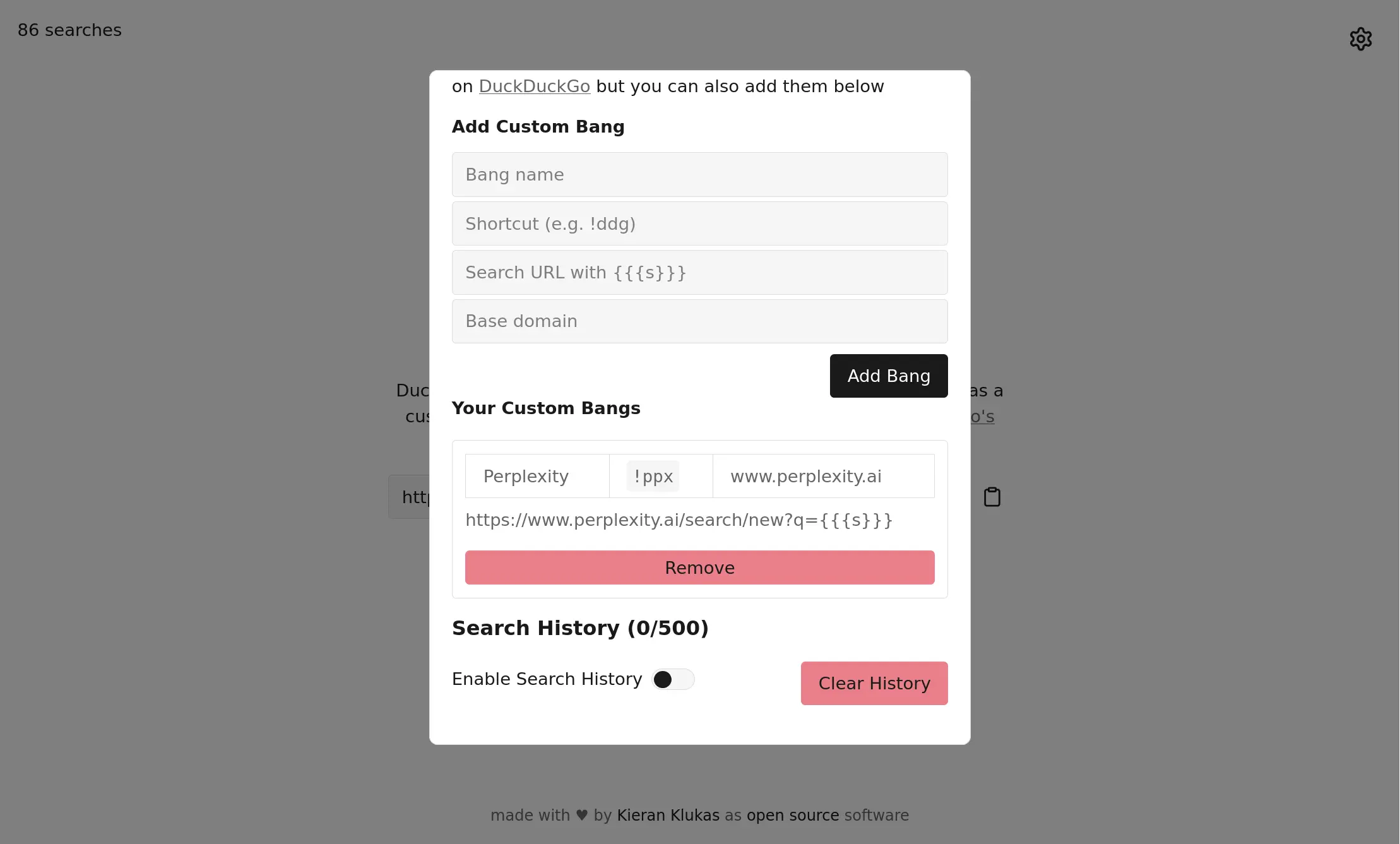Click the Clear History button
This screenshot has width=1400, height=844.
(874, 683)
